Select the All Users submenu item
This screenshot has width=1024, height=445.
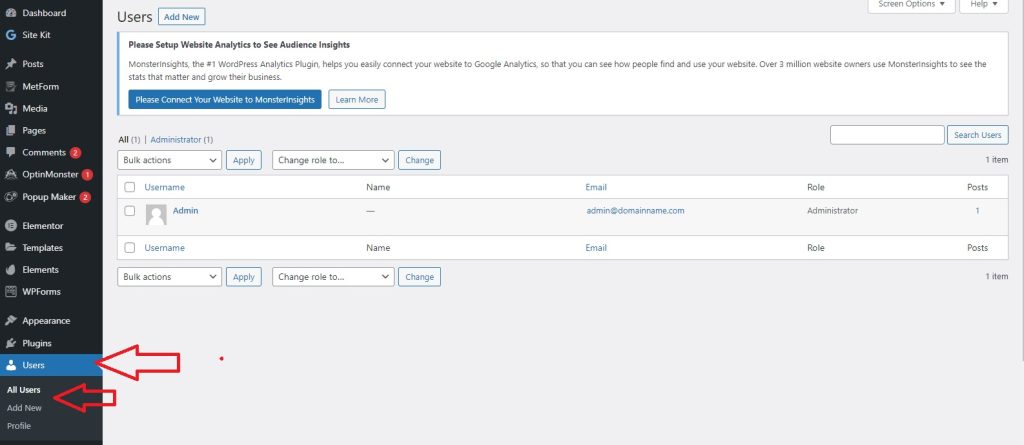pyautogui.click(x=24, y=390)
